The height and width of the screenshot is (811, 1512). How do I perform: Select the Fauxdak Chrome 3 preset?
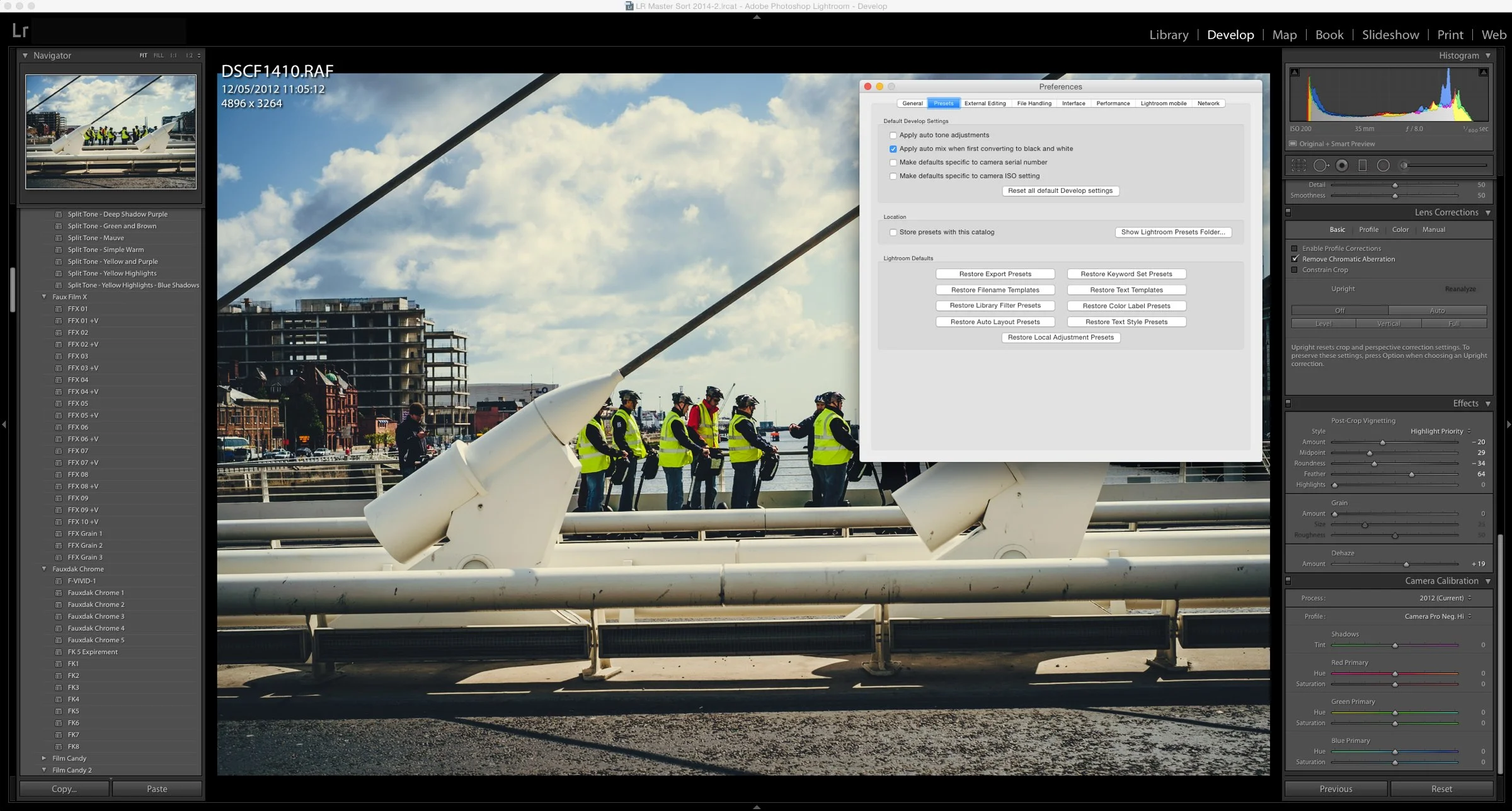point(96,616)
